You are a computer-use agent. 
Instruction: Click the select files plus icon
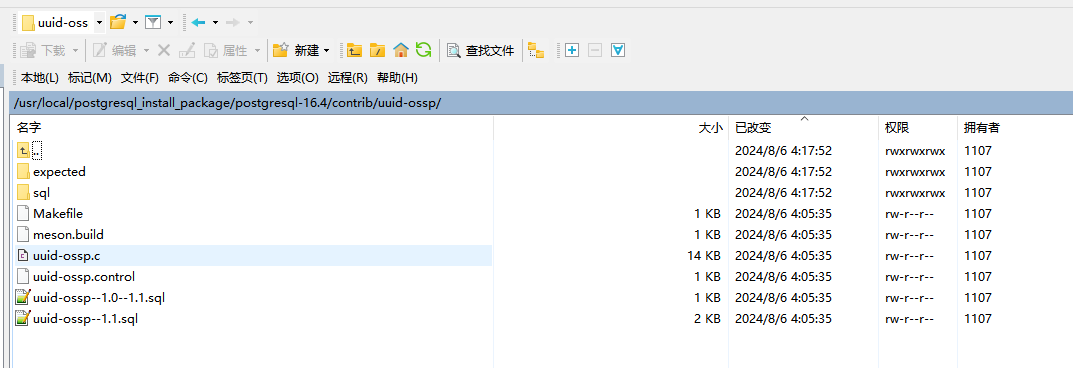click(572, 50)
